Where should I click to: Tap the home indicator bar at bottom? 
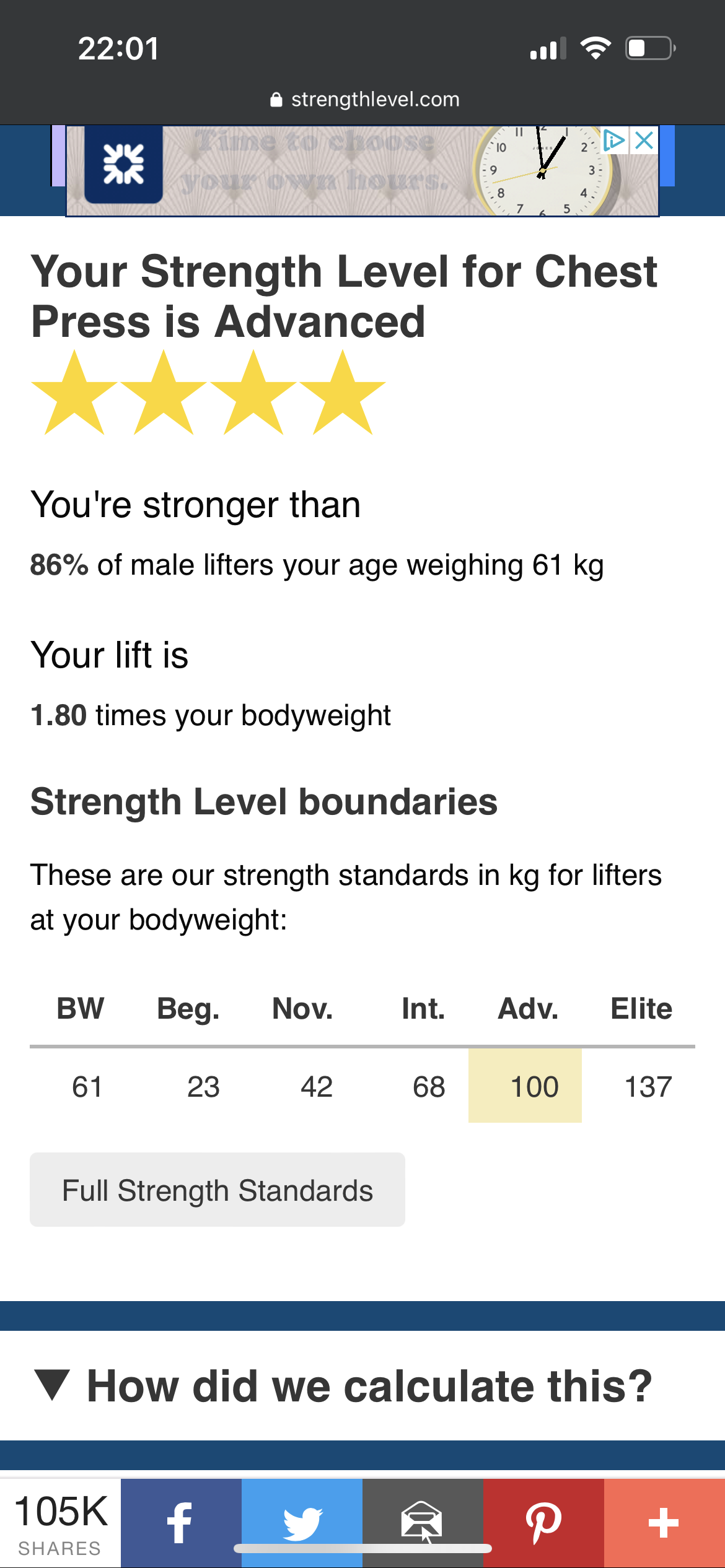pyautogui.click(x=362, y=1548)
